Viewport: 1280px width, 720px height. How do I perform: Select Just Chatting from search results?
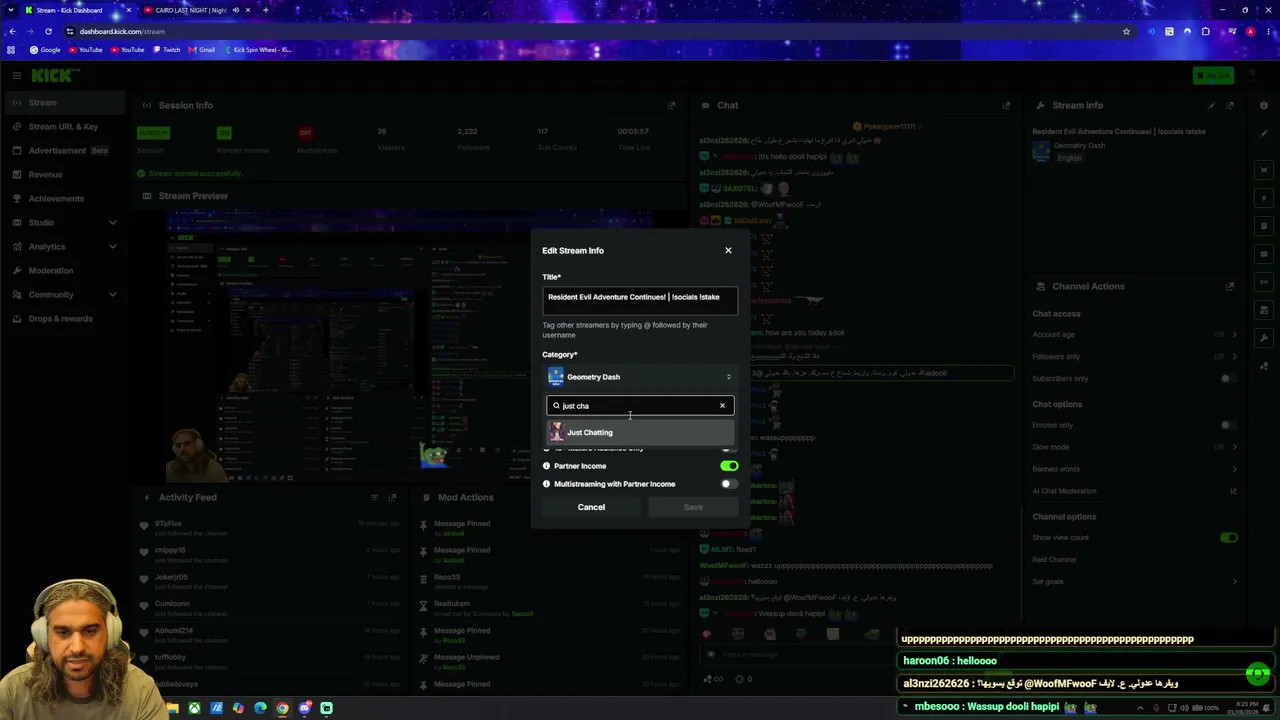[640, 433]
